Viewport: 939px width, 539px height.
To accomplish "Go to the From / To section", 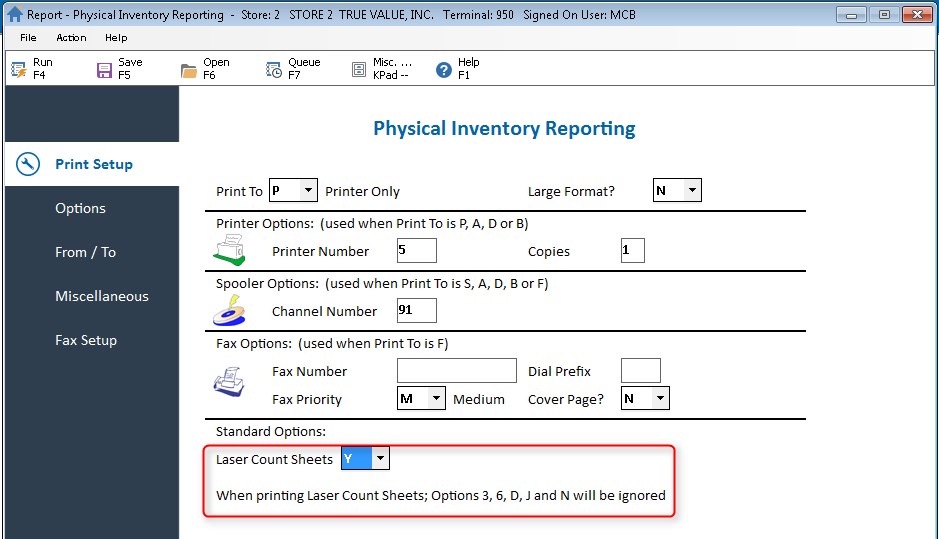I will coord(85,252).
